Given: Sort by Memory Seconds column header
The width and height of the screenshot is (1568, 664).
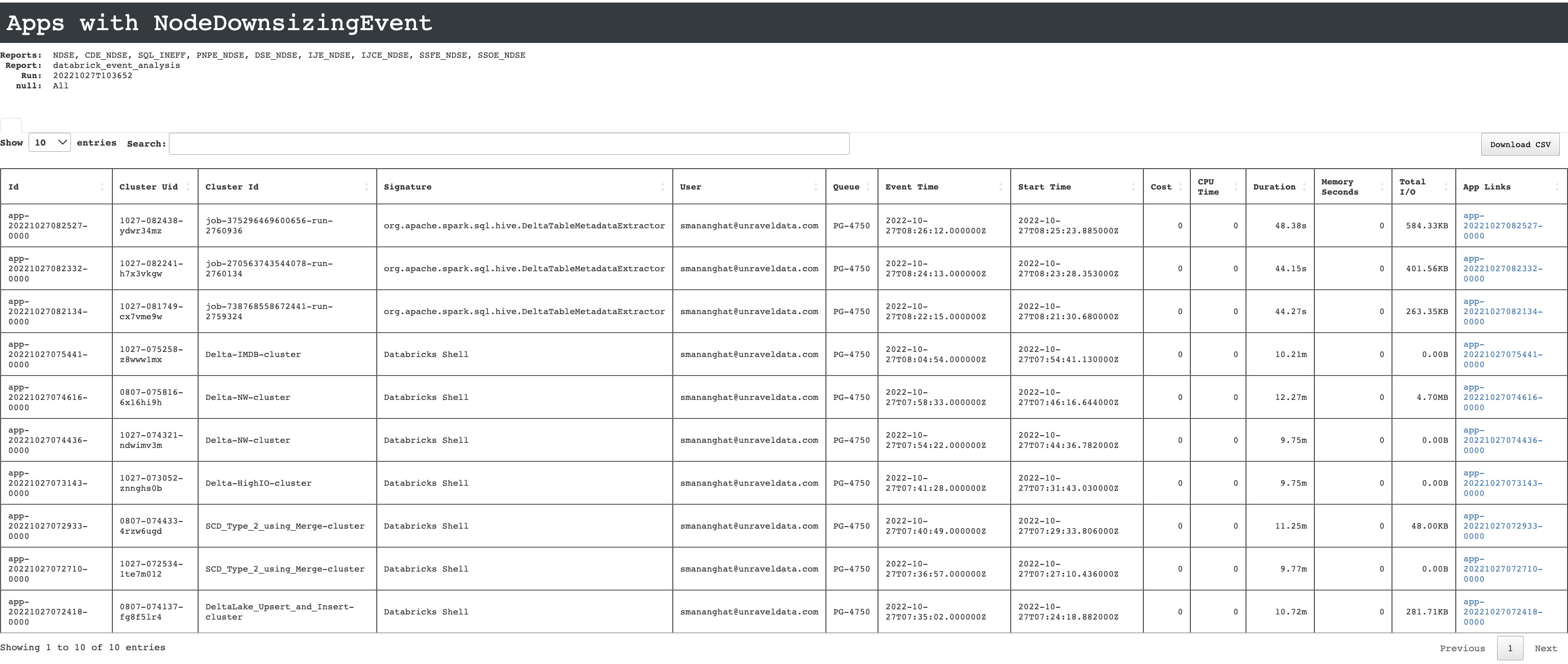Looking at the screenshot, I should (x=1353, y=187).
